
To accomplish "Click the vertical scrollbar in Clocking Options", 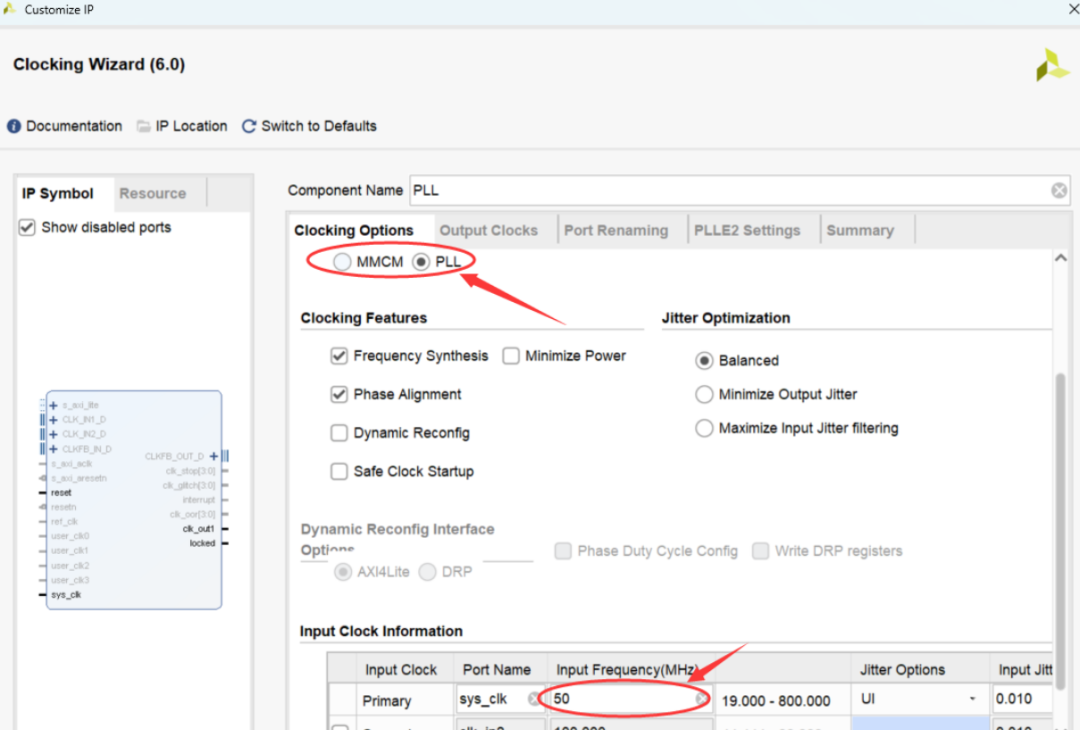I will [1060, 450].
